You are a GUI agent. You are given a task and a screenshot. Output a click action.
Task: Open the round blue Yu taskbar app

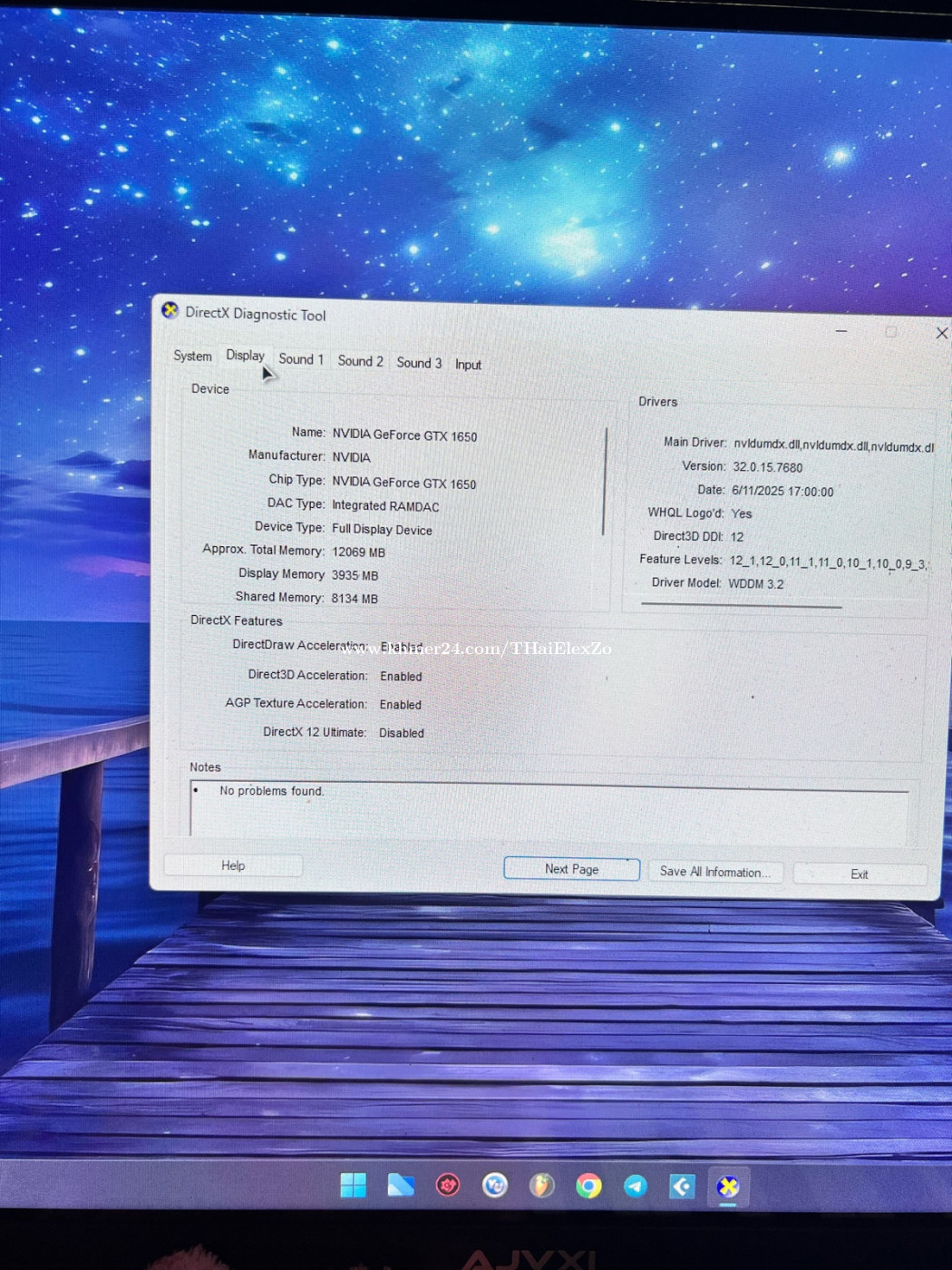coord(495,1185)
